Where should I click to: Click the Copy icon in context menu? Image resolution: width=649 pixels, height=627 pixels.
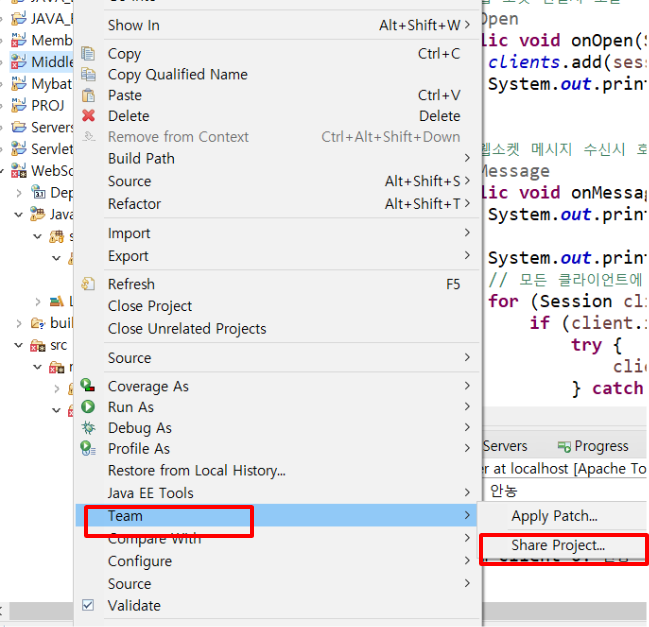point(88,53)
